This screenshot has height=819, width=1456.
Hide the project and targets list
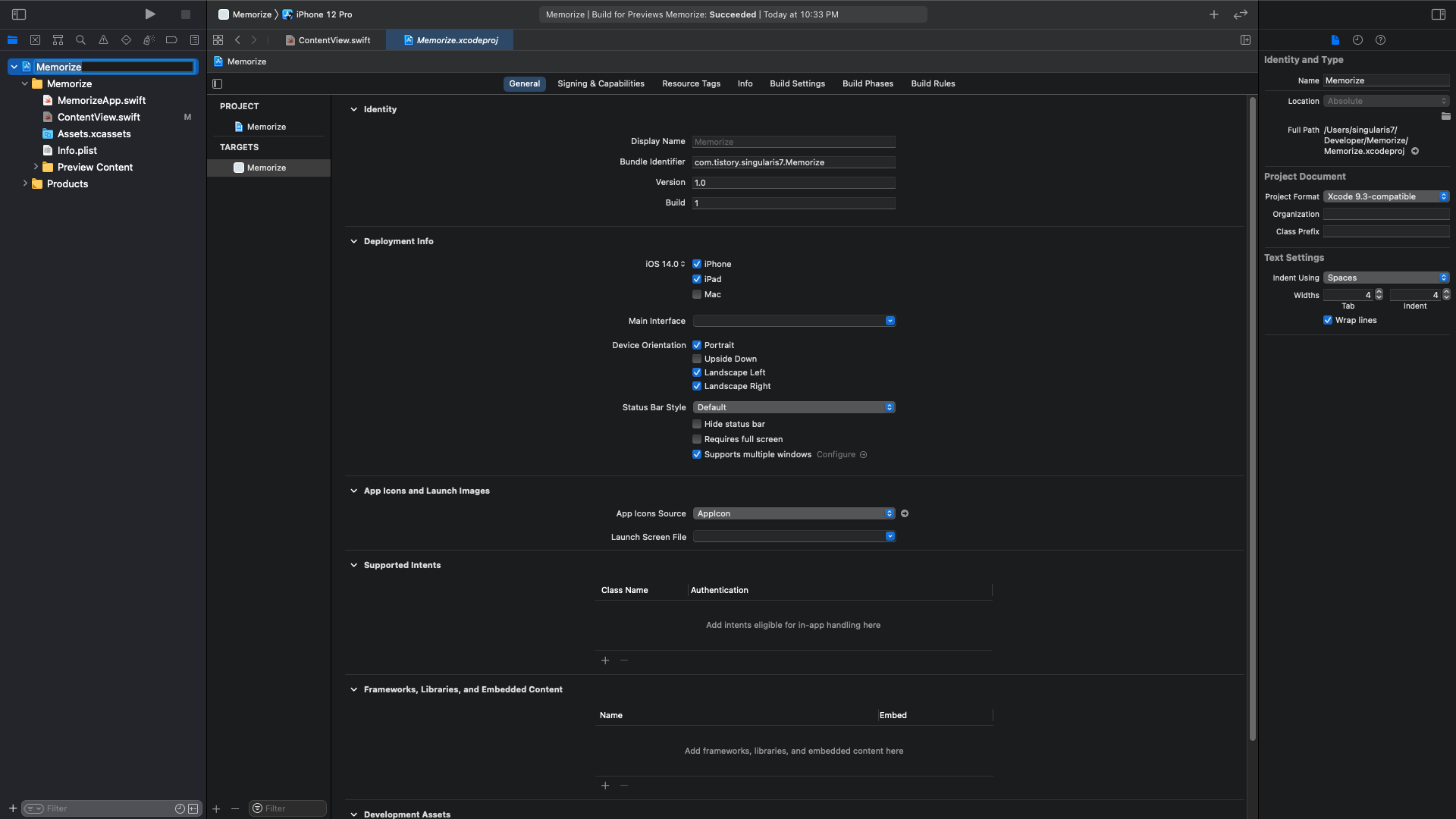point(218,84)
